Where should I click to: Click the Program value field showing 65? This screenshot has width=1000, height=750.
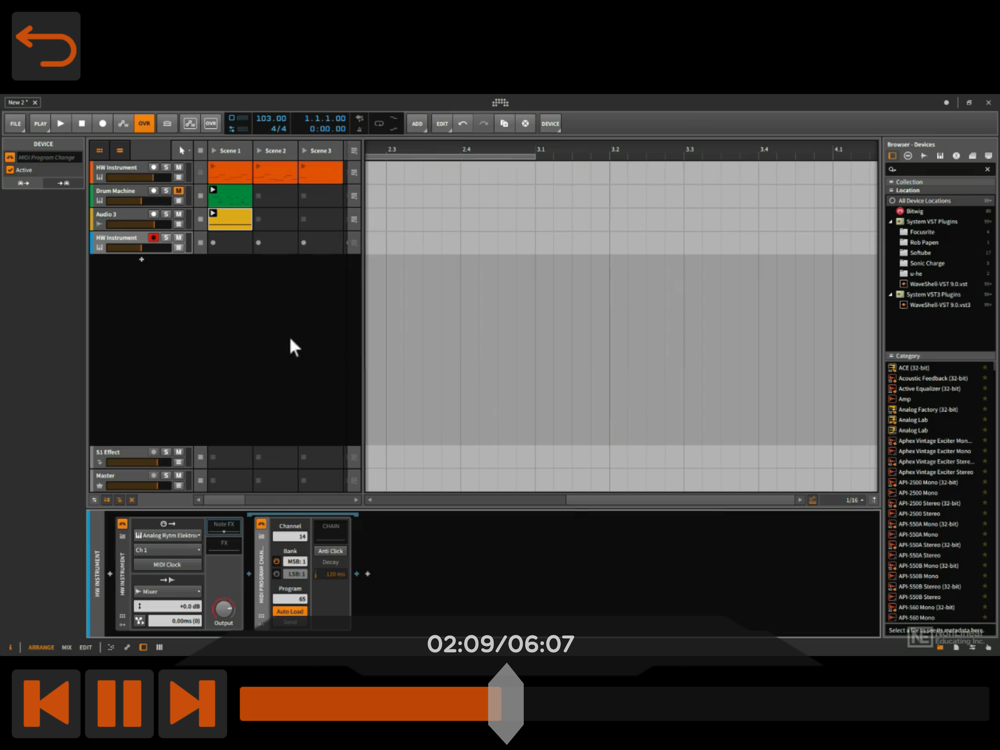pyautogui.click(x=290, y=599)
